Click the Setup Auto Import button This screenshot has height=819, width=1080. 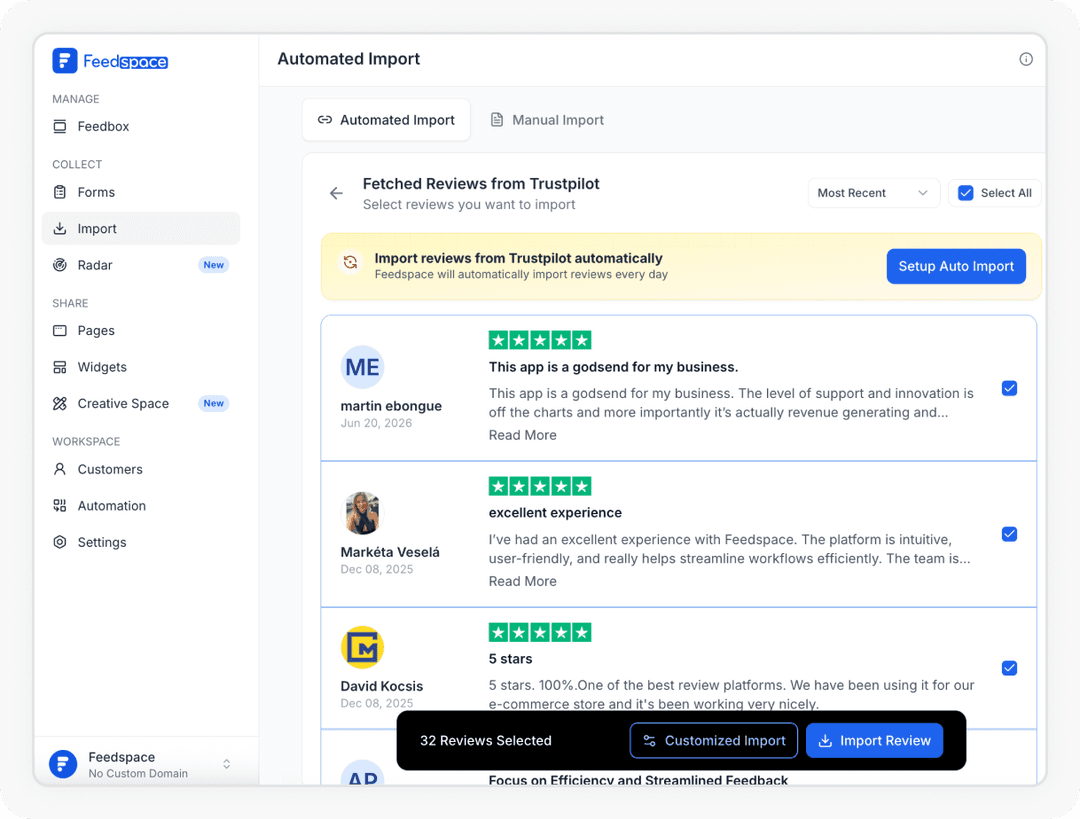tap(956, 267)
